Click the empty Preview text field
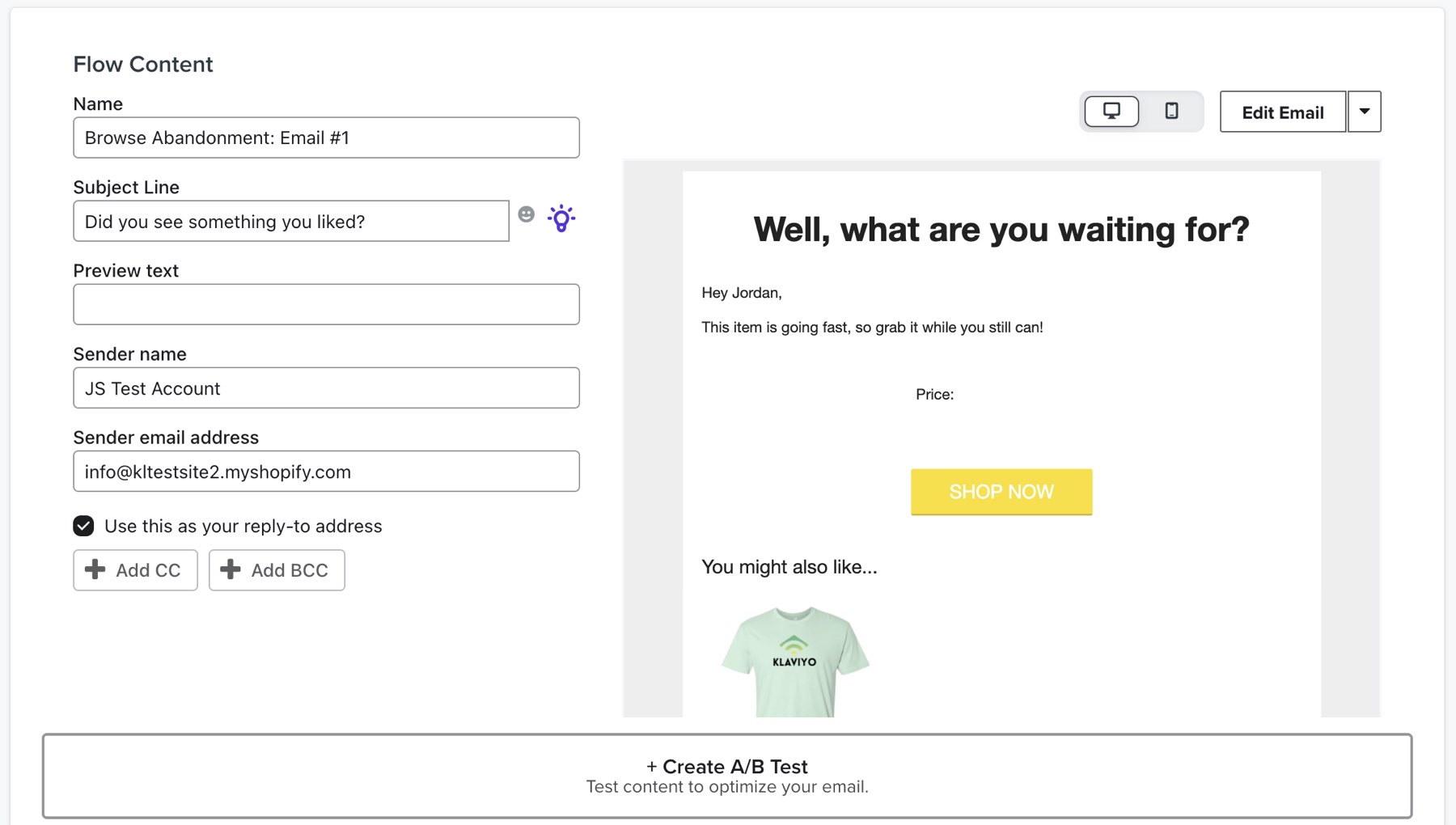Screen dimensions: 1456x825 [x=326, y=304]
